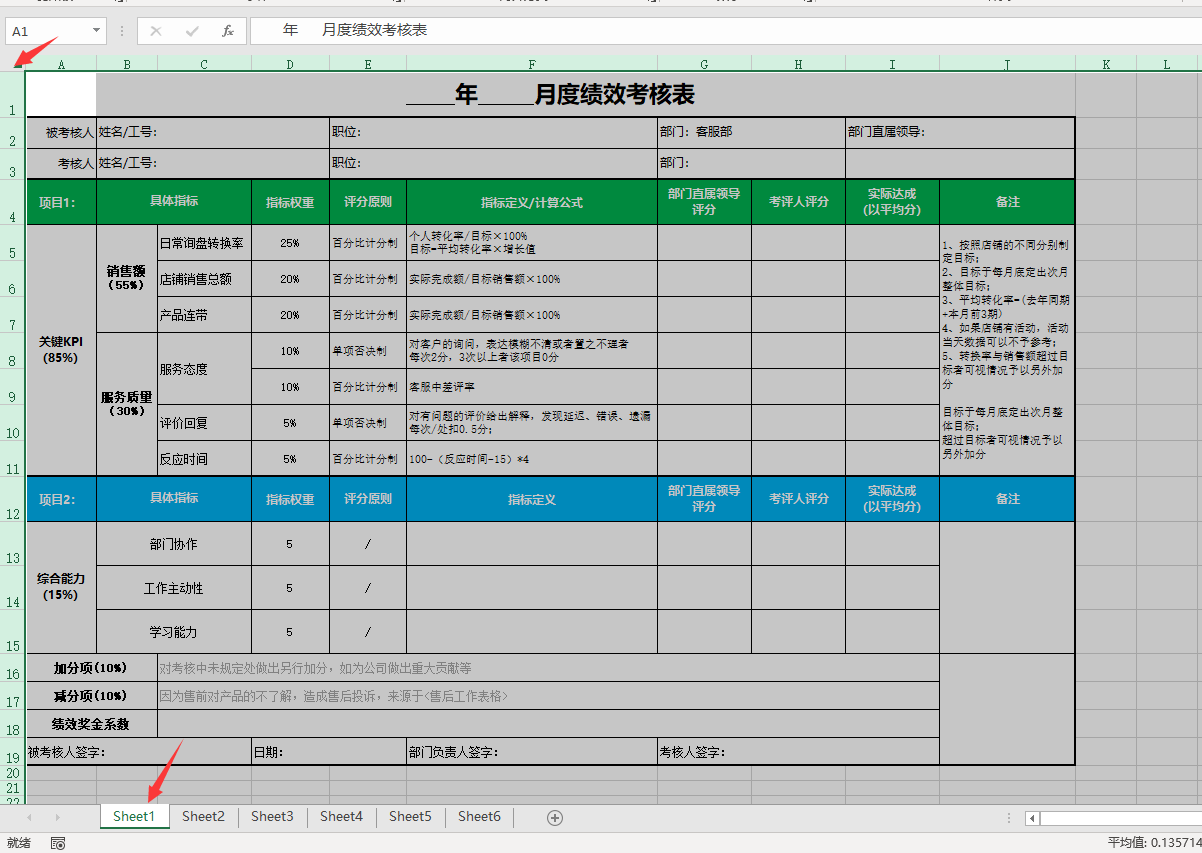Select column D header
Screen dimensions: 1202x853
[x=290, y=64]
